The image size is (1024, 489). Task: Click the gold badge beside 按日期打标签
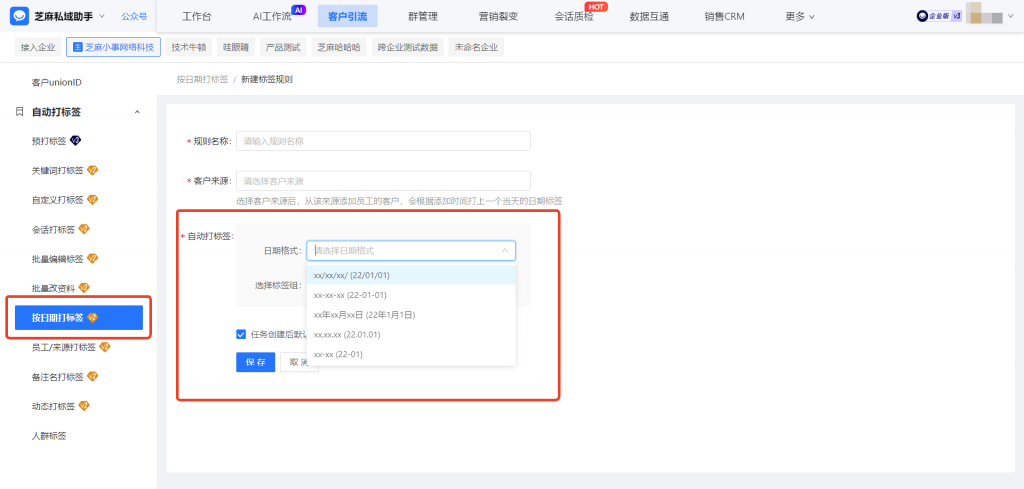[x=92, y=317]
